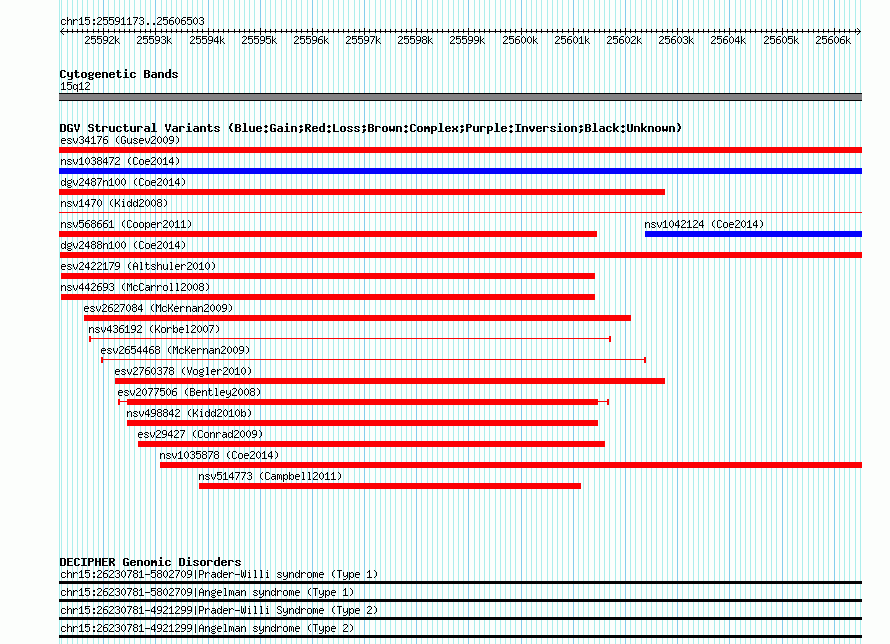890x644 pixels.
Task: Click the 25595k ruler position
Action: click(259, 40)
